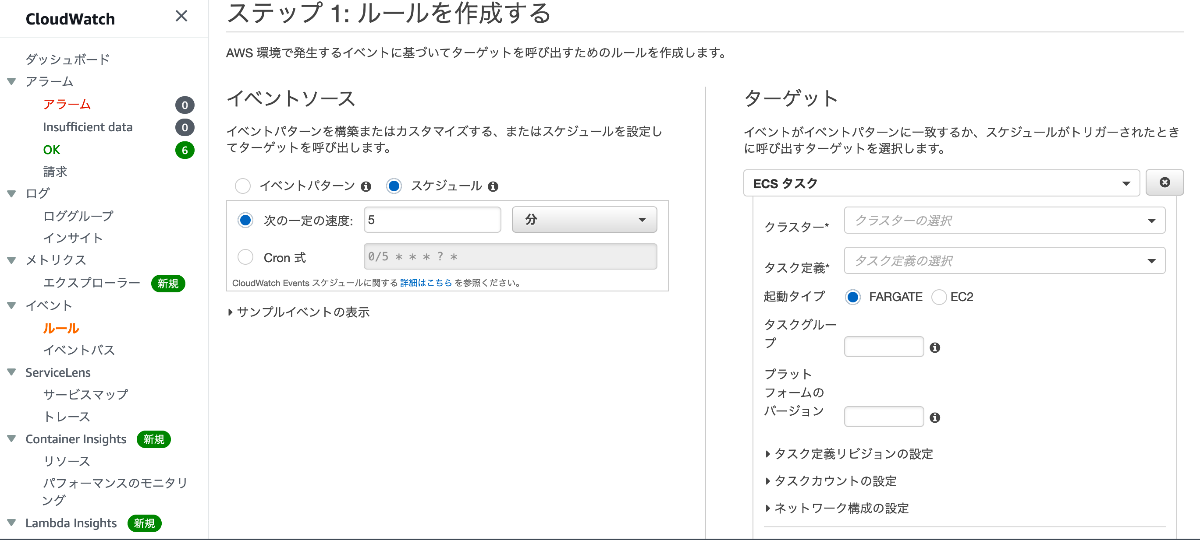Screen dimensions: 1200x540
Task: Expand タスクカウントの設定
Action: 830,481
